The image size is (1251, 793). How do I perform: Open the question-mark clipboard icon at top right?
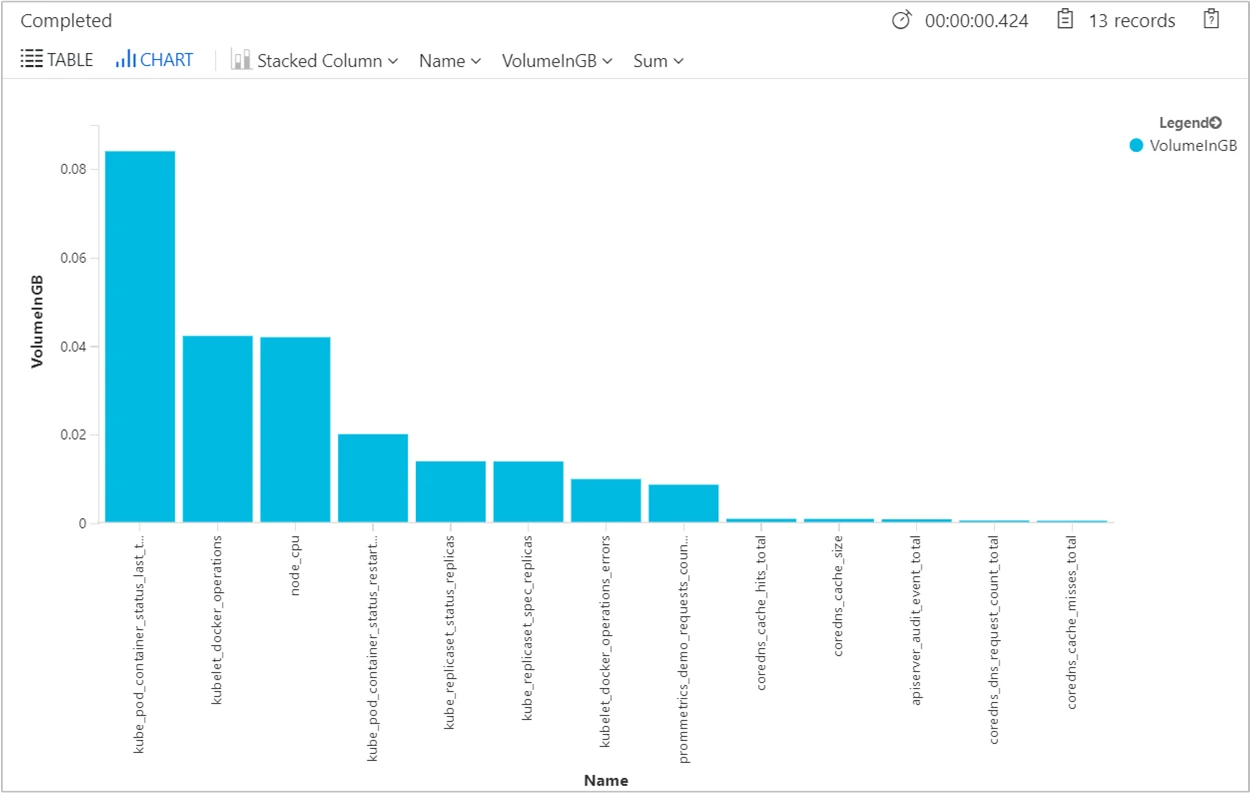tap(1211, 20)
